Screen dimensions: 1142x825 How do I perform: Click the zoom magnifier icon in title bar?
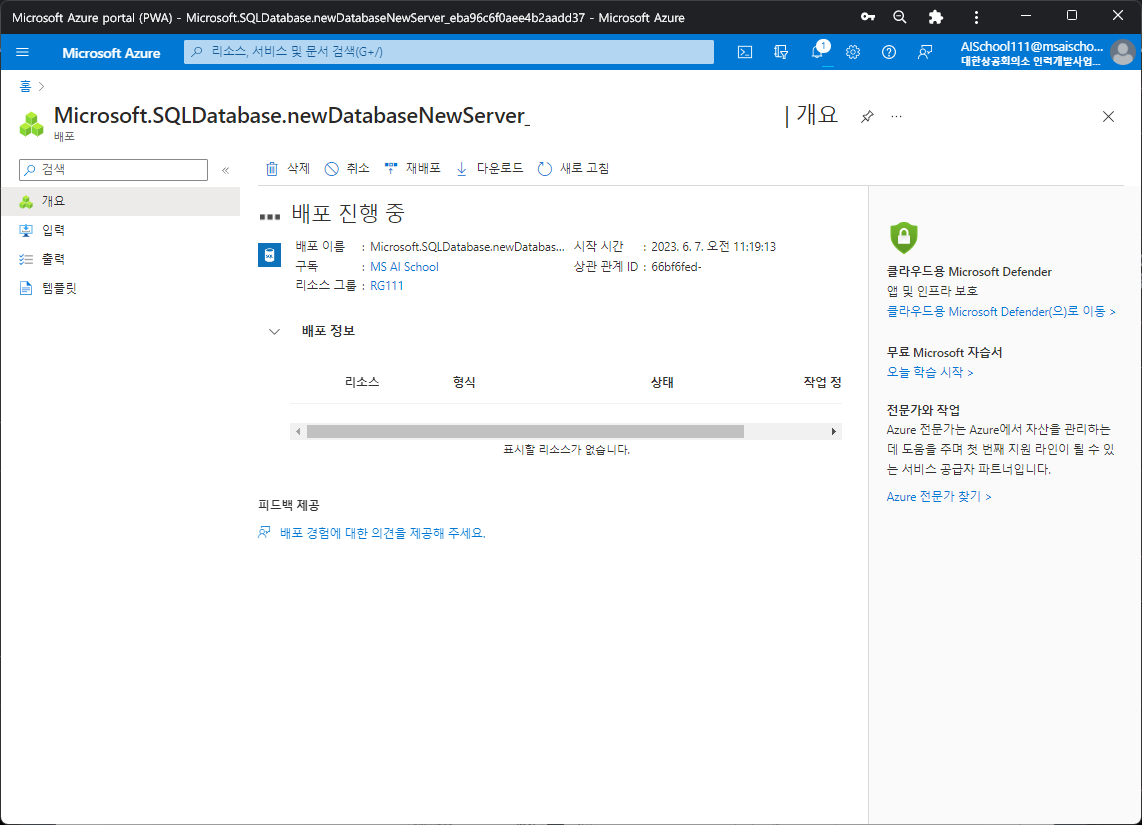coord(900,17)
